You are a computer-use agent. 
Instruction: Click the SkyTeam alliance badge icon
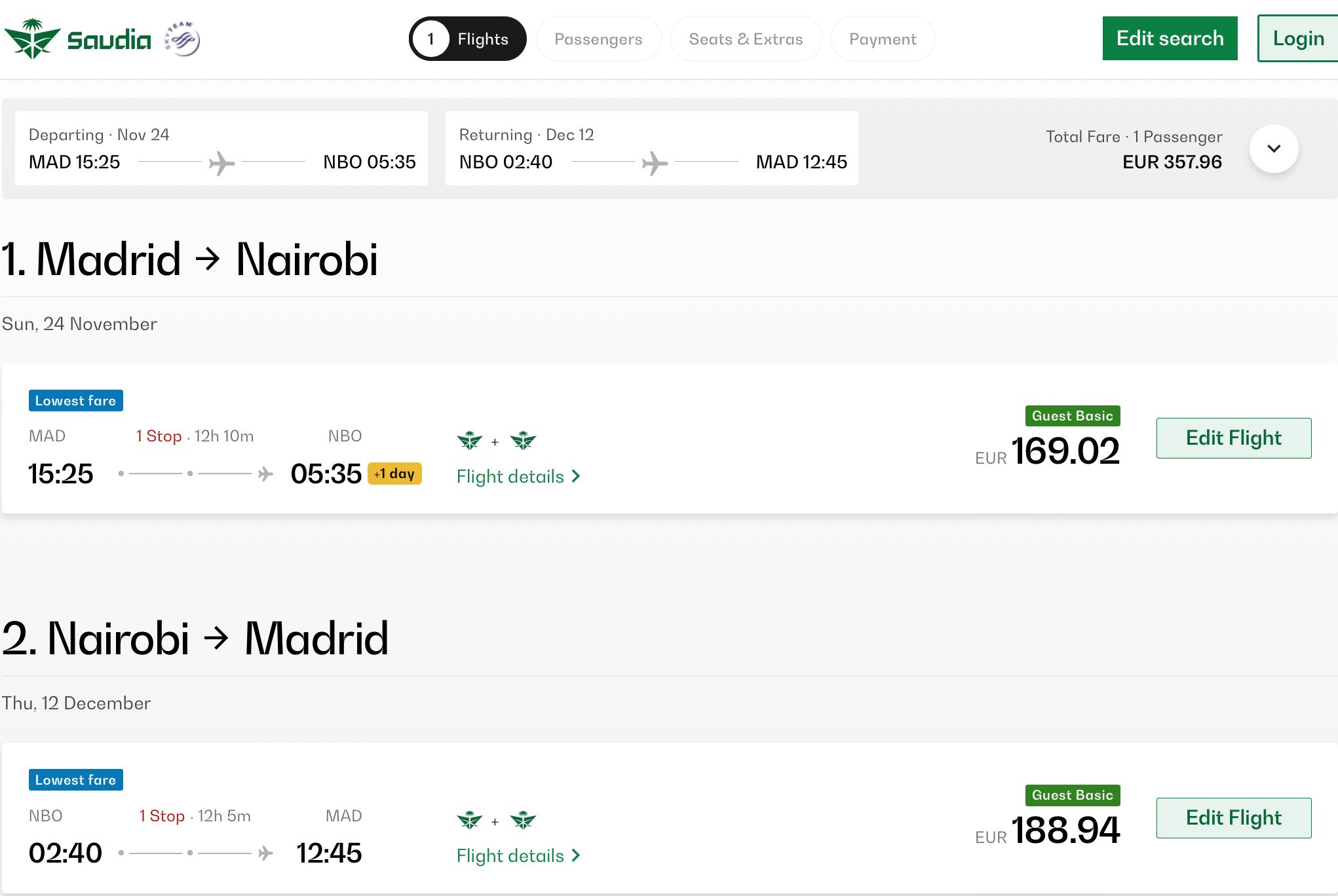click(x=182, y=39)
